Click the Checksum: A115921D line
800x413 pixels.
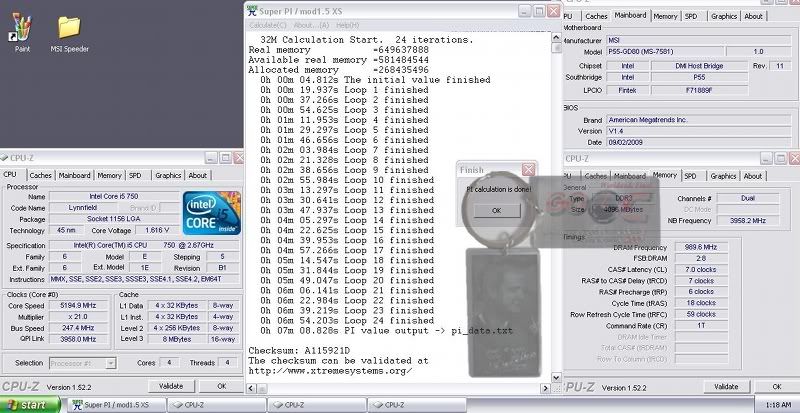299,351
